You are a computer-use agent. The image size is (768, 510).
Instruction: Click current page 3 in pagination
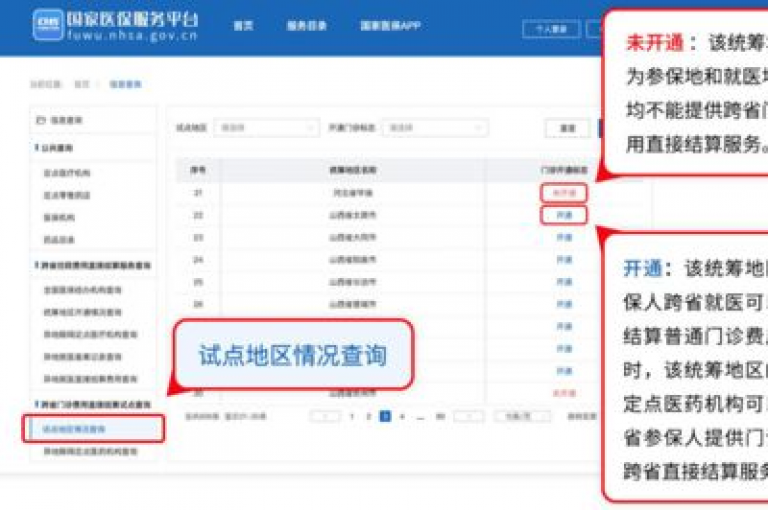(x=385, y=416)
